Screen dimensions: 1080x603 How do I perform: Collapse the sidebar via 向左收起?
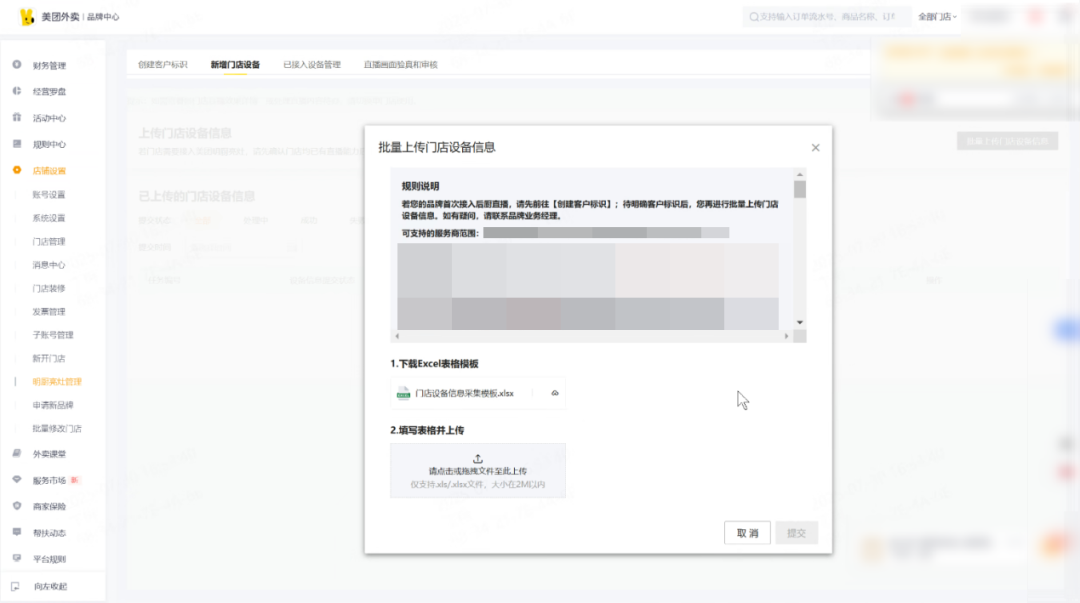(x=48, y=588)
